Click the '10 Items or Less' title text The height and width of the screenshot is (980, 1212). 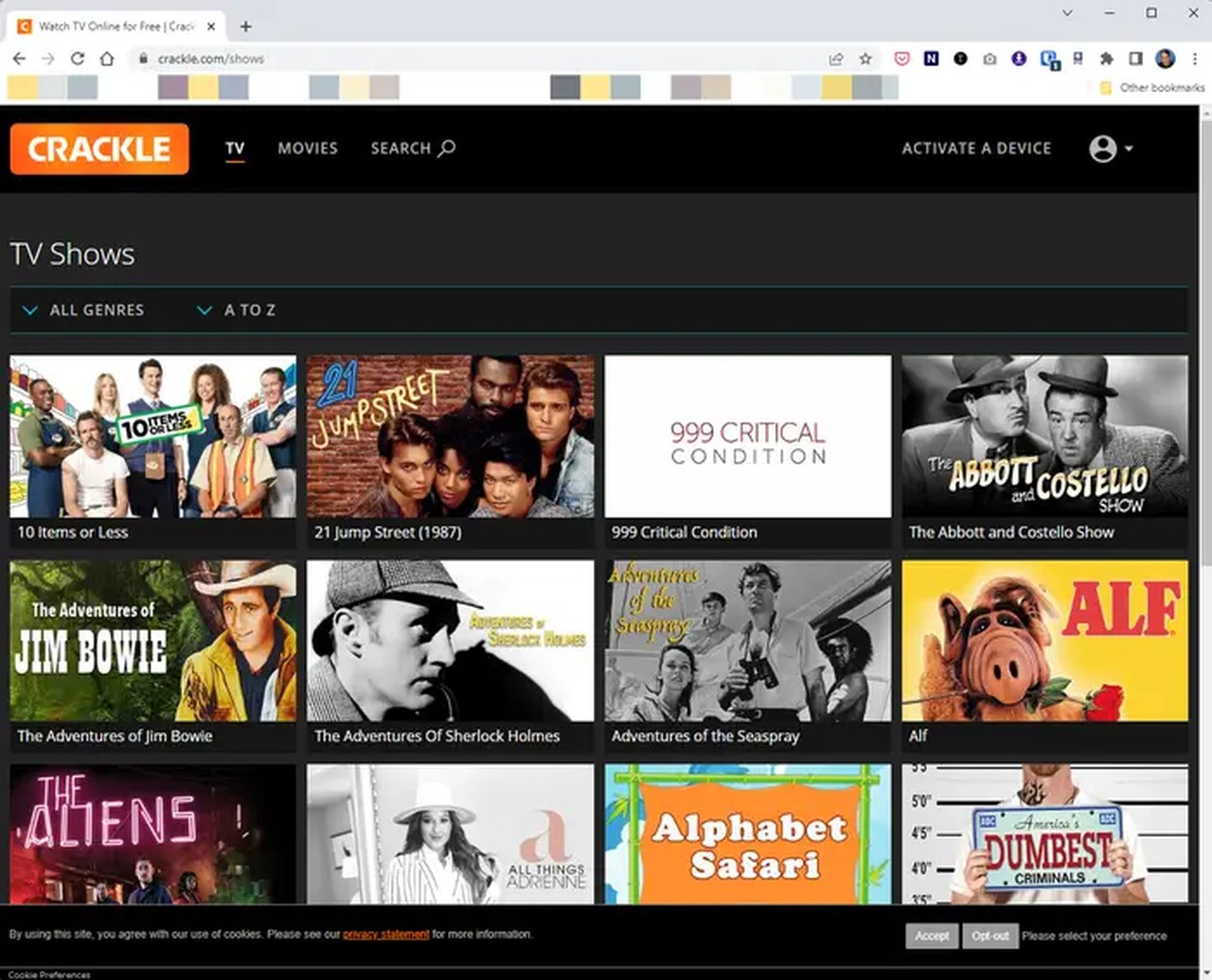(73, 532)
